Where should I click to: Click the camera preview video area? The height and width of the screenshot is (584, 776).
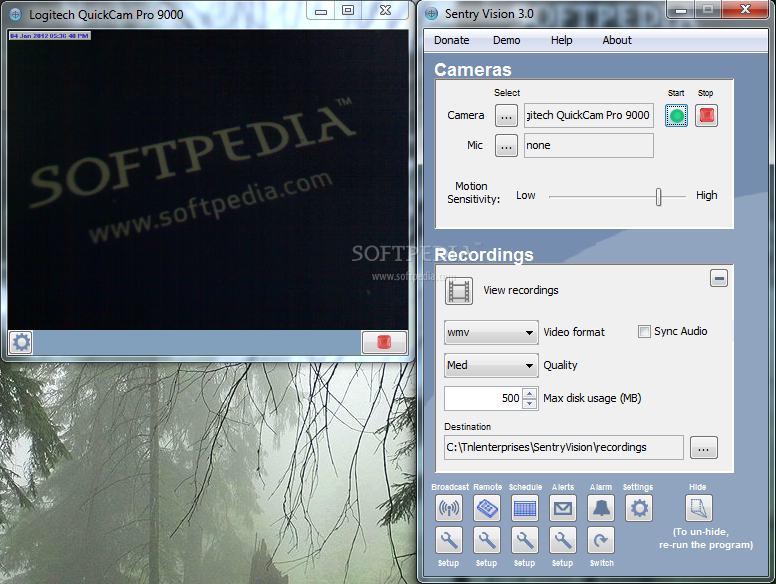(x=208, y=180)
